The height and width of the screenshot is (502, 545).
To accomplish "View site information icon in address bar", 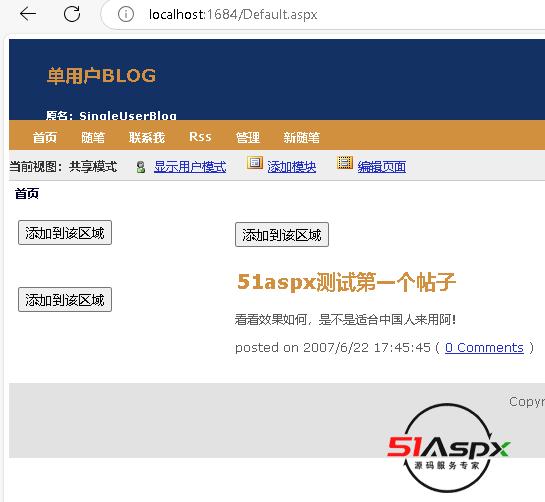I will click(125, 14).
